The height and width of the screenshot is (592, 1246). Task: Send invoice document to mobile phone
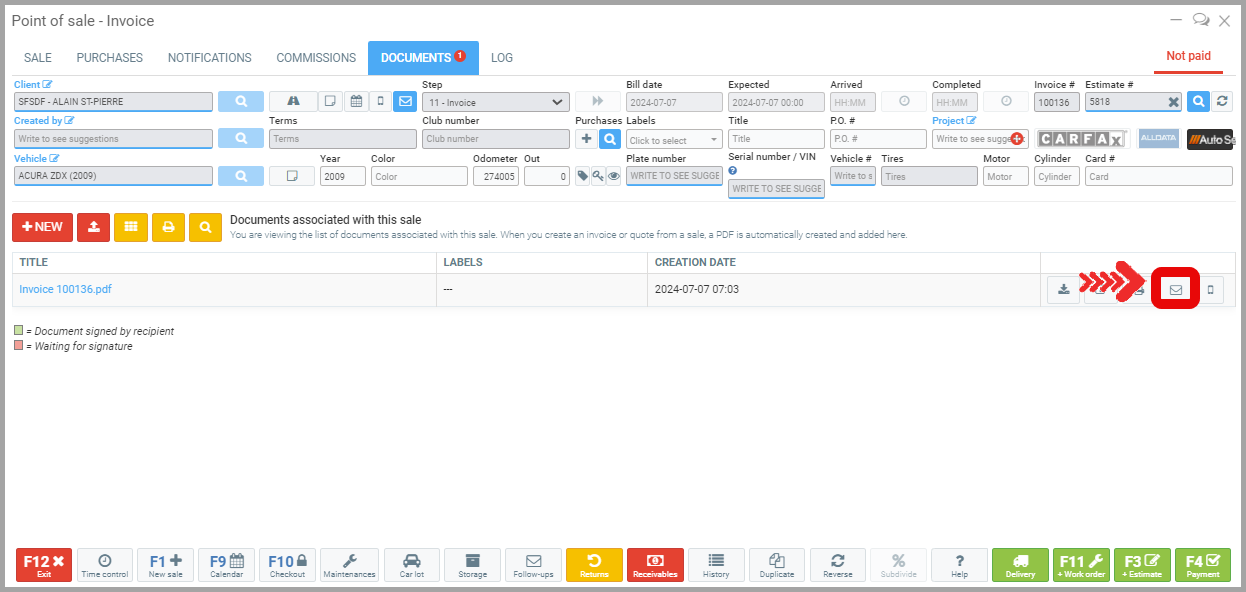[x=1211, y=290]
